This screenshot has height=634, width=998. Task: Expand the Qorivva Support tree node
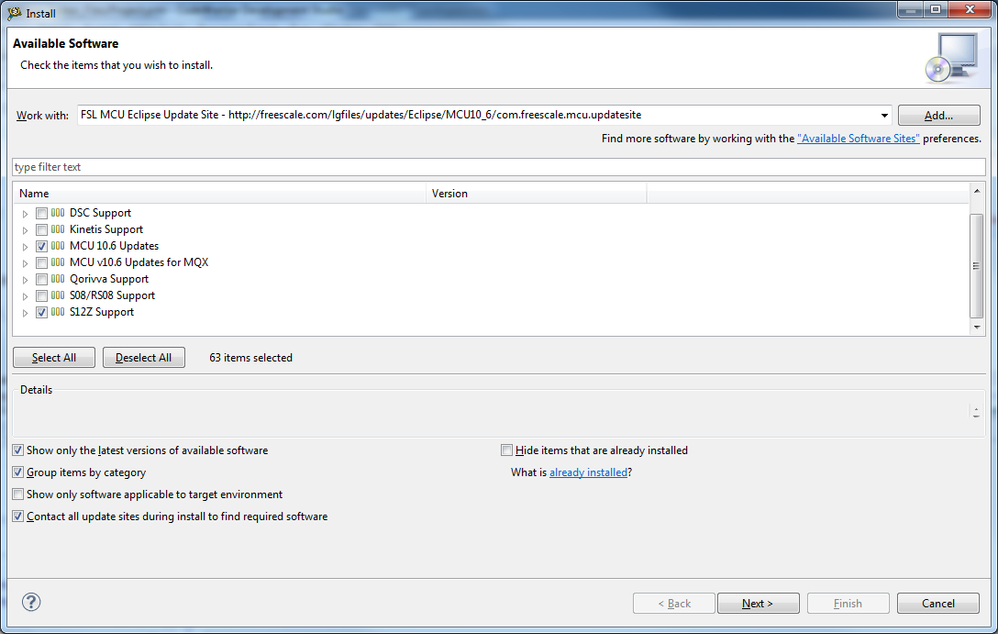point(25,280)
